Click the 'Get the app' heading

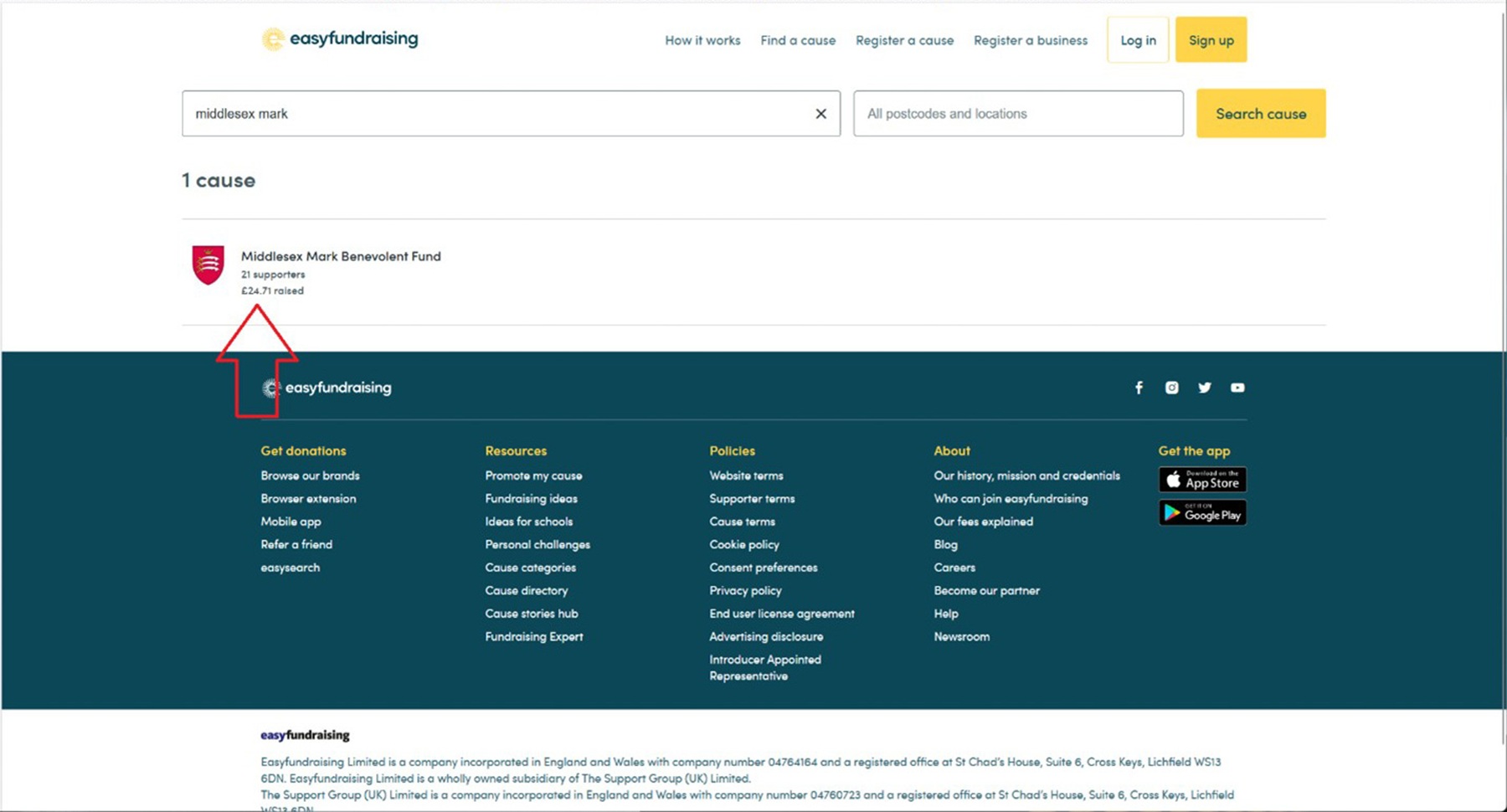[x=1194, y=450]
